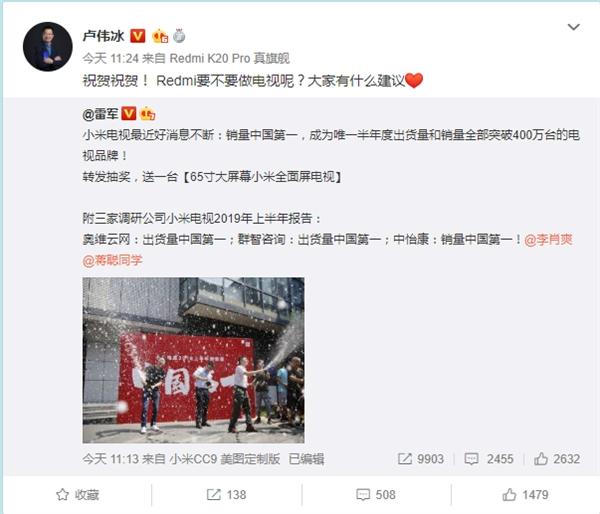Open the @雷军 profile link

[x=100, y=114]
